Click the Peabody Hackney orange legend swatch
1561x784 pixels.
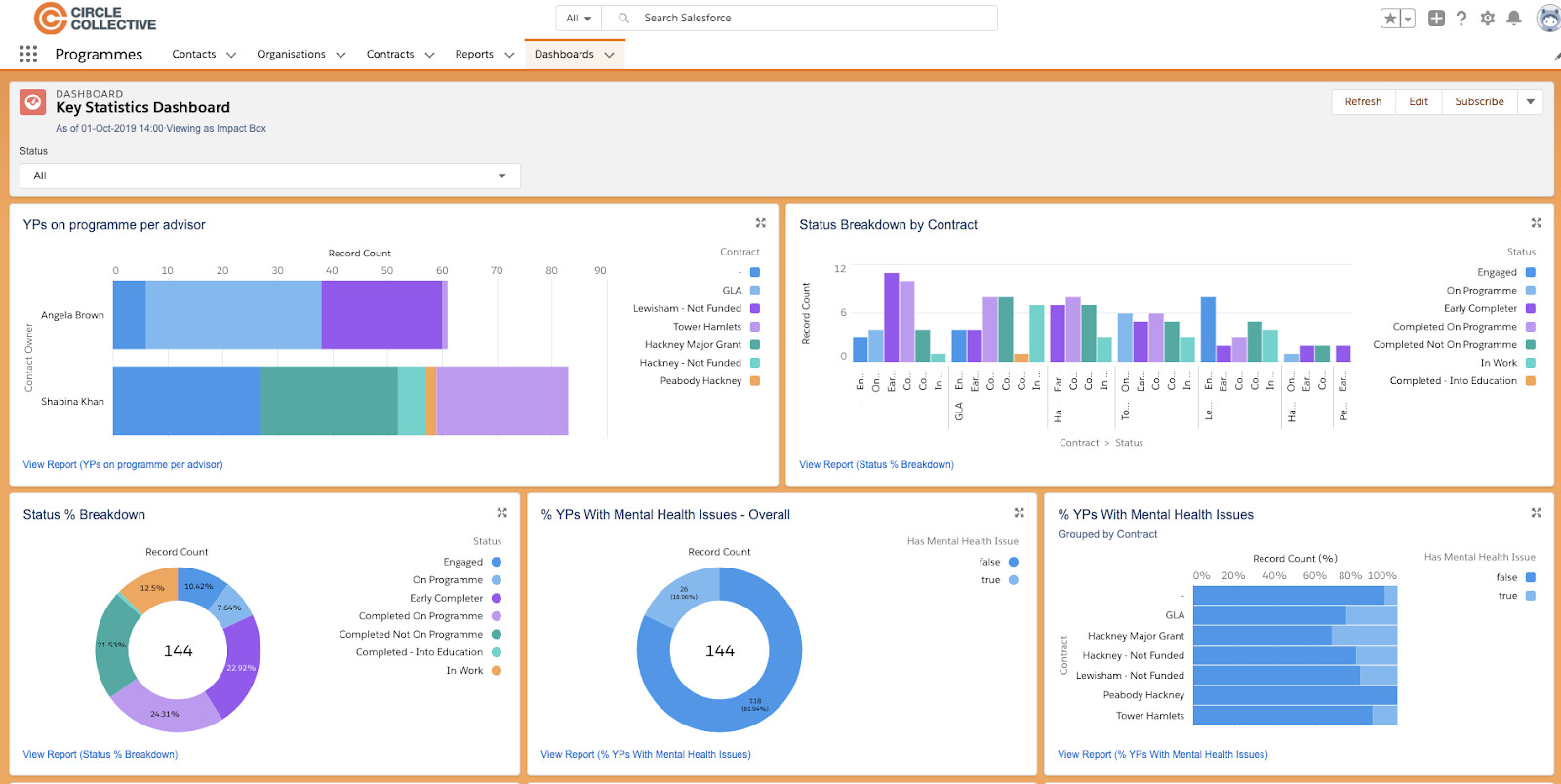pyautogui.click(x=755, y=381)
